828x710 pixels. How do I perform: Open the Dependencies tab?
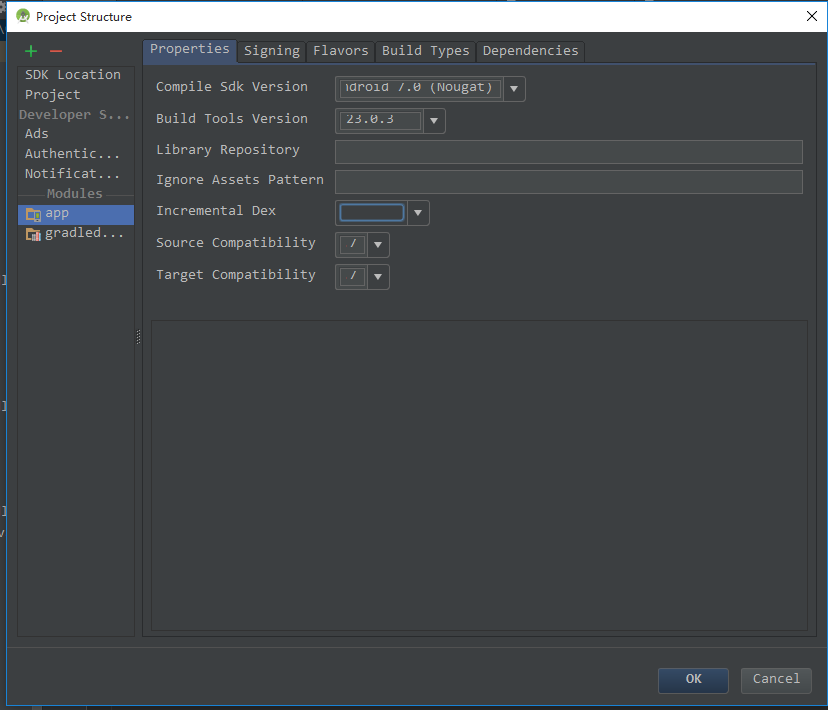coord(530,52)
